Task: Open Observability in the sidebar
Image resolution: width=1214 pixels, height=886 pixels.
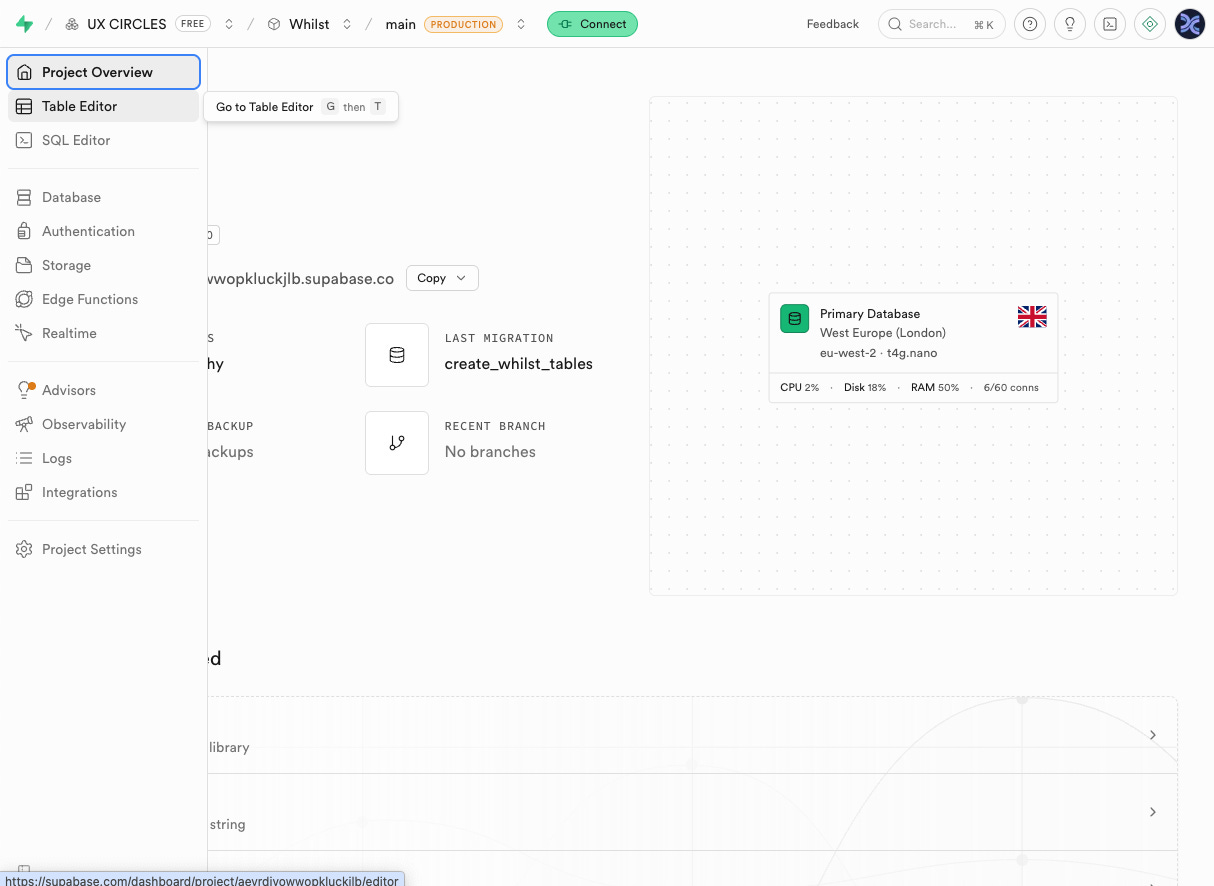Action: (104, 424)
